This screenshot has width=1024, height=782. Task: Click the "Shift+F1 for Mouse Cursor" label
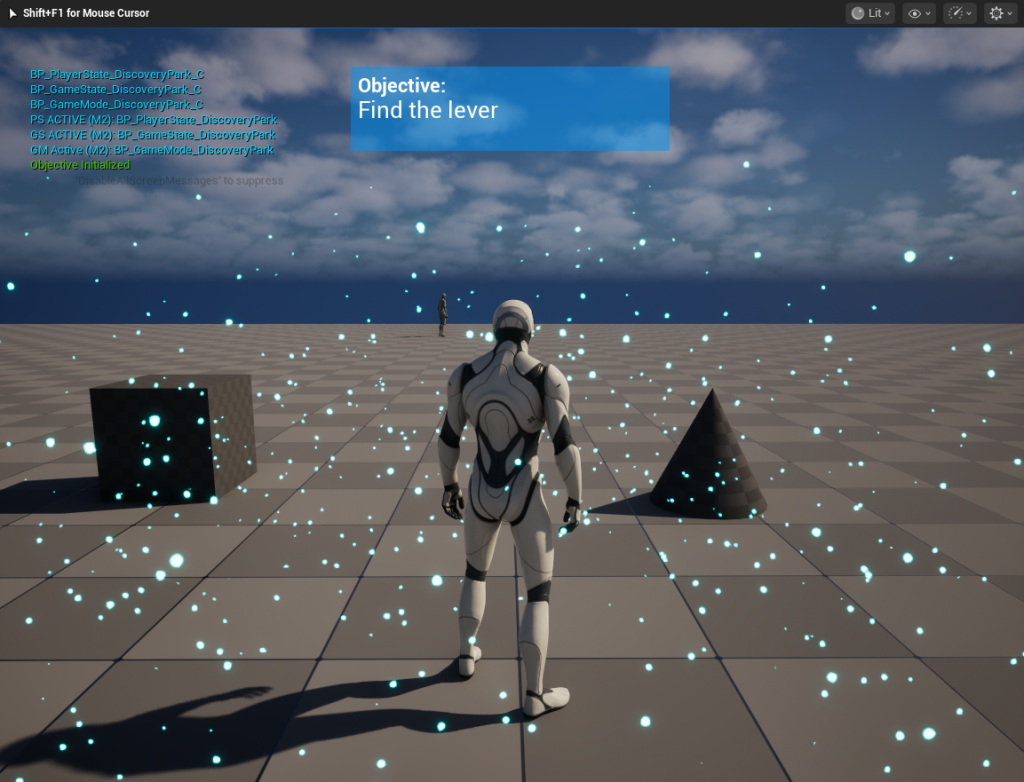click(86, 13)
